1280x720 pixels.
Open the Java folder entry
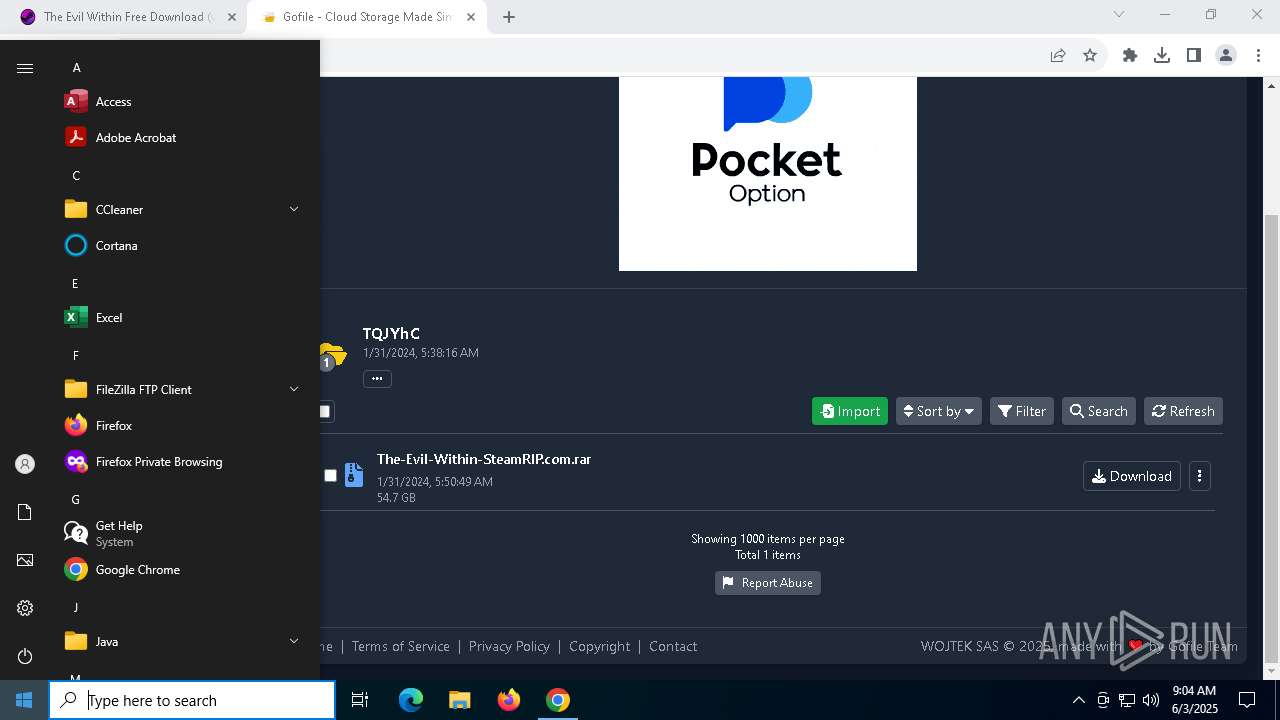(x=180, y=642)
